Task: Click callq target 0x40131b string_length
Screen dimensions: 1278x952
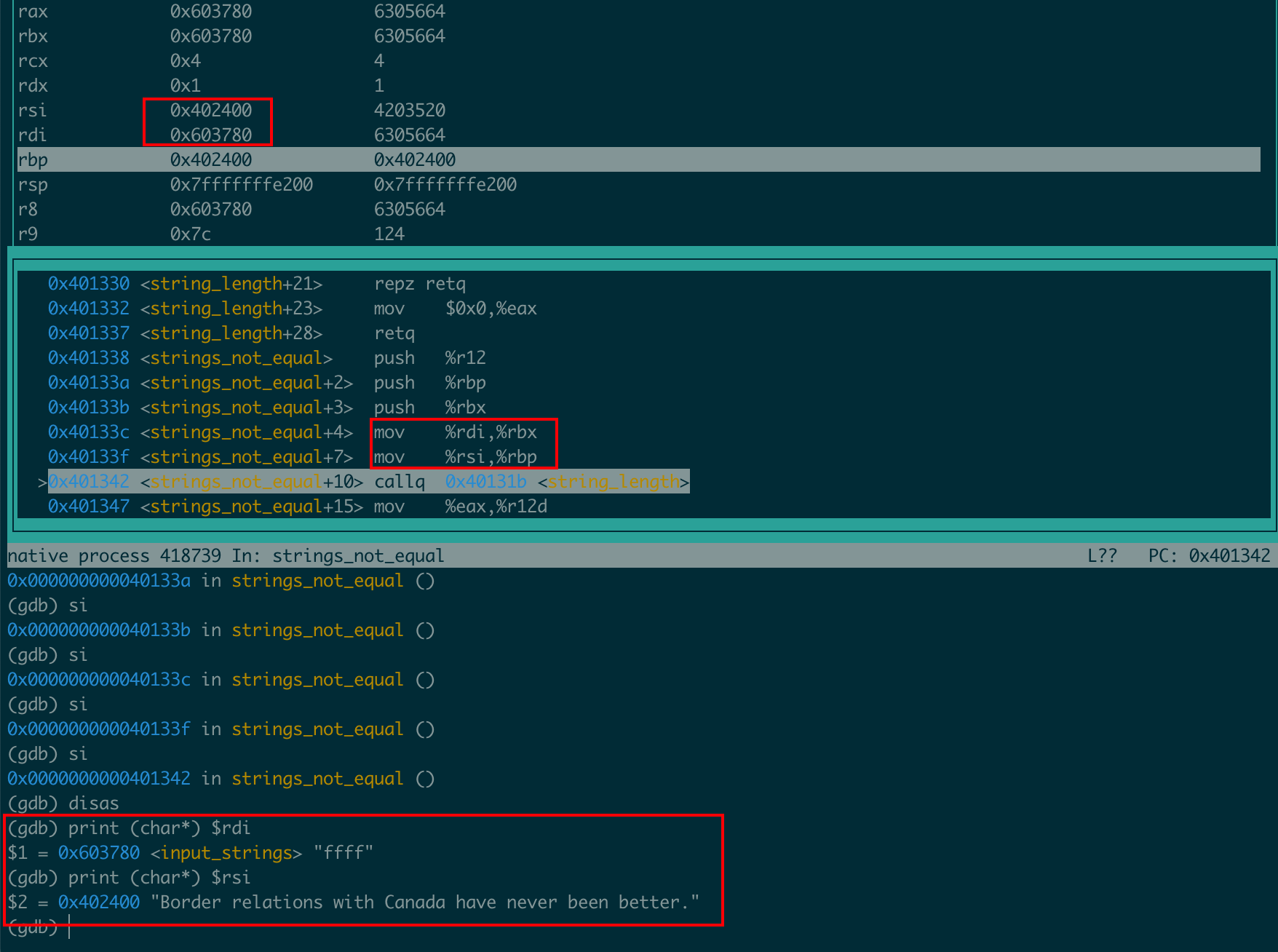Action: 567,482
